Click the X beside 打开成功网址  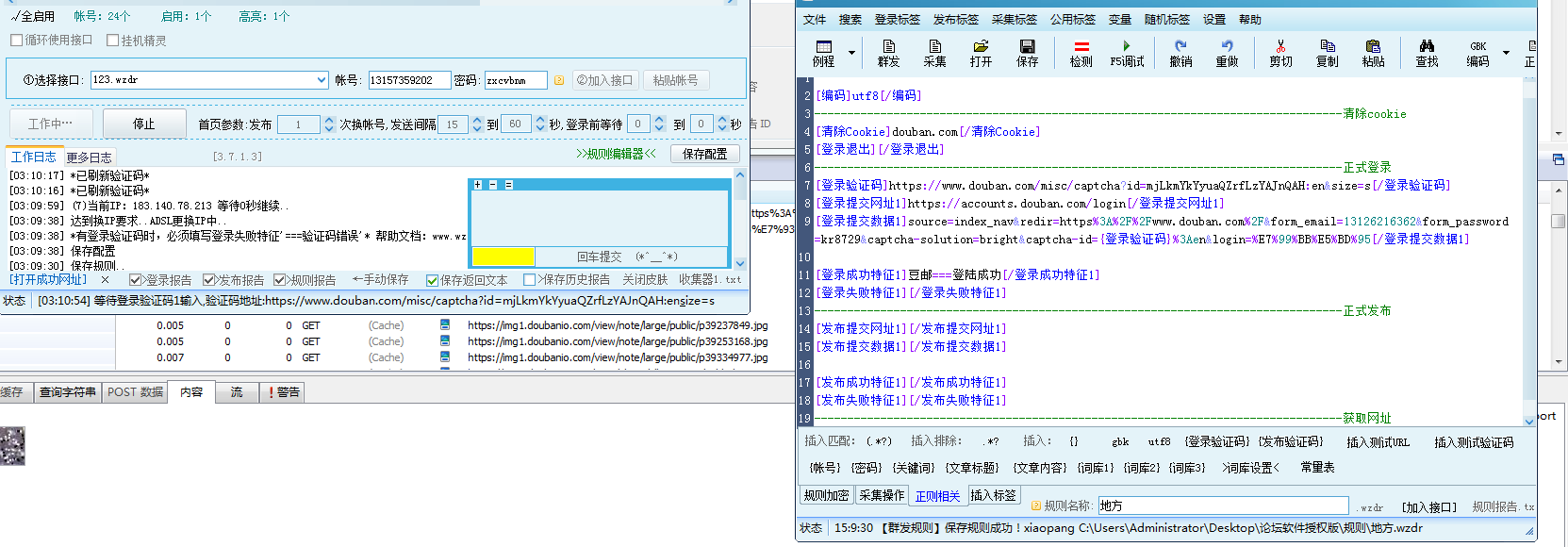pos(105,280)
